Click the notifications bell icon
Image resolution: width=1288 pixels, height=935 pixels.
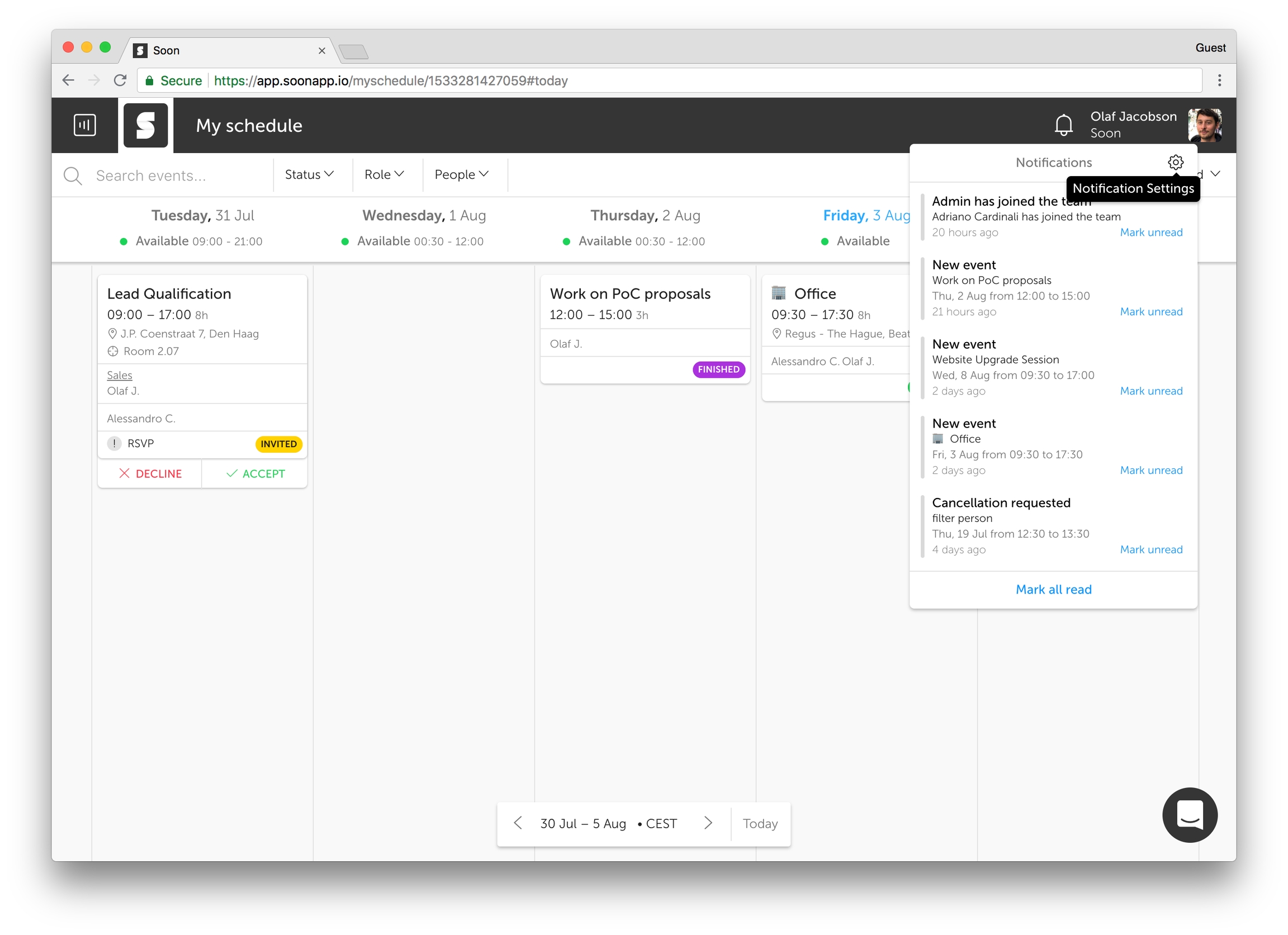(1063, 125)
